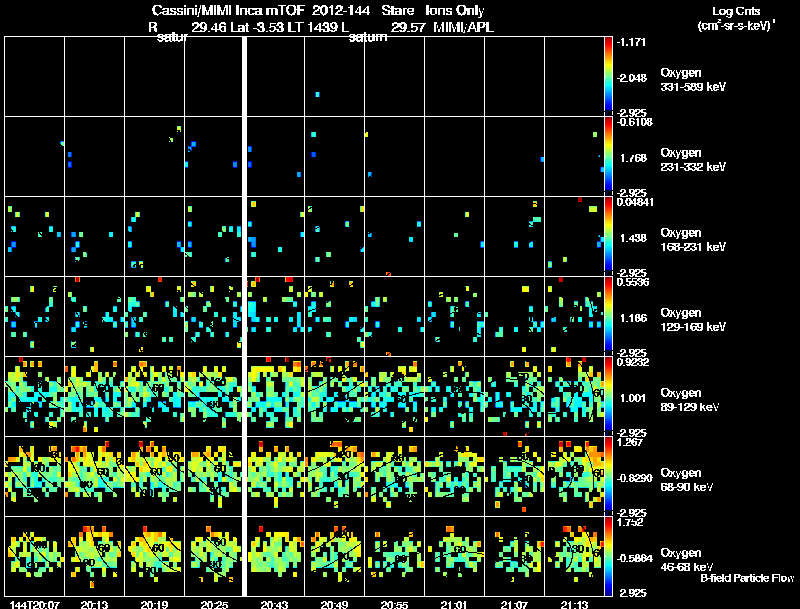Open the 20:07 panel in Oxygen 168-231 keV row
This screenshot has height=609, width=800.
coord(34,236)
